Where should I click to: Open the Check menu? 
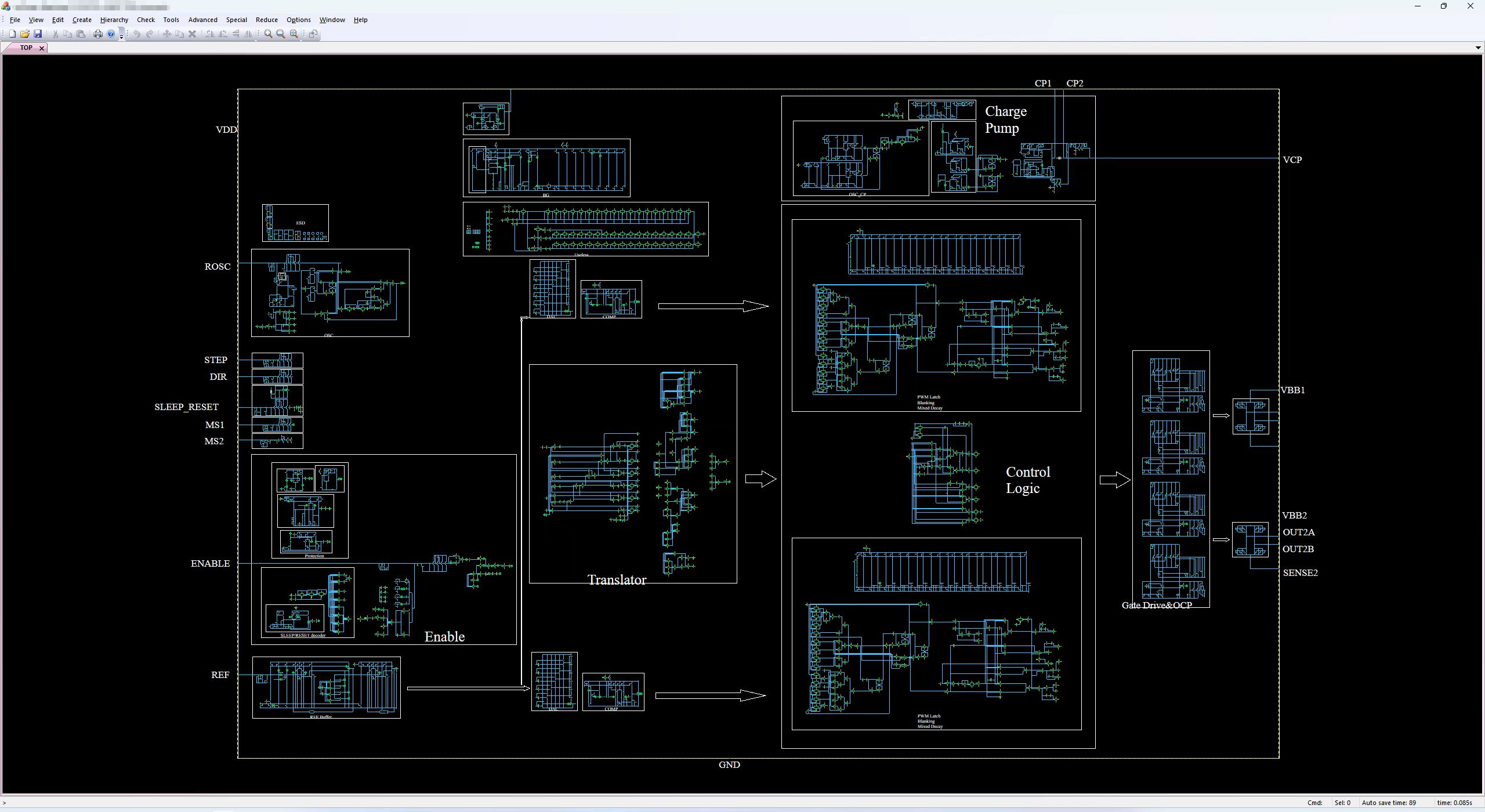point(146,20)
